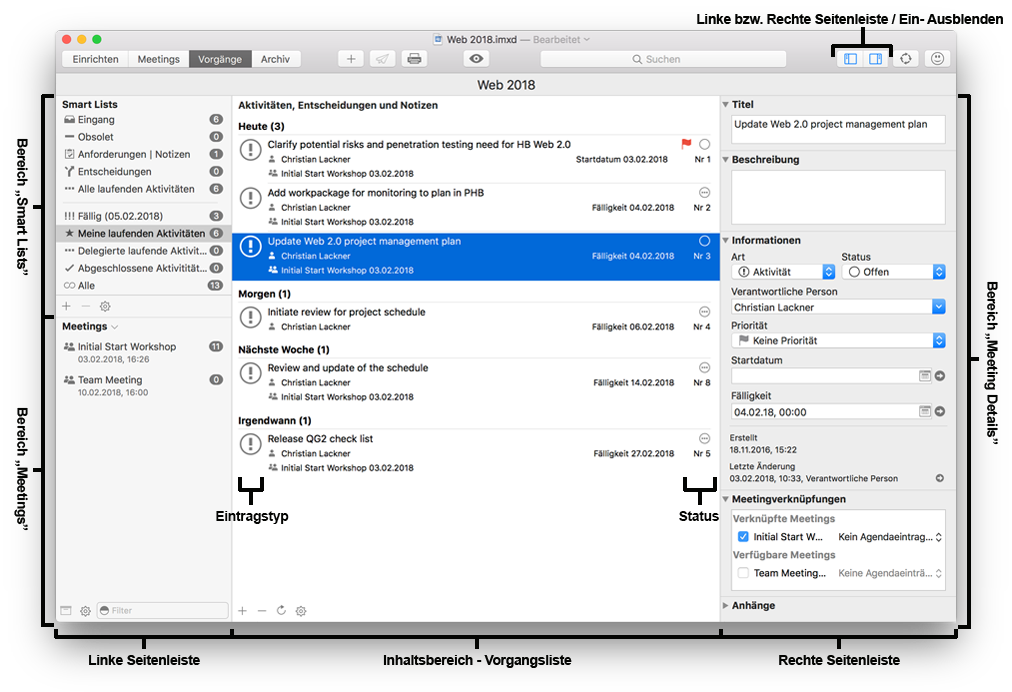
Task: Click panel icon at sidebar bottom left
Action: pyautogui.click(x=66, y=611)
